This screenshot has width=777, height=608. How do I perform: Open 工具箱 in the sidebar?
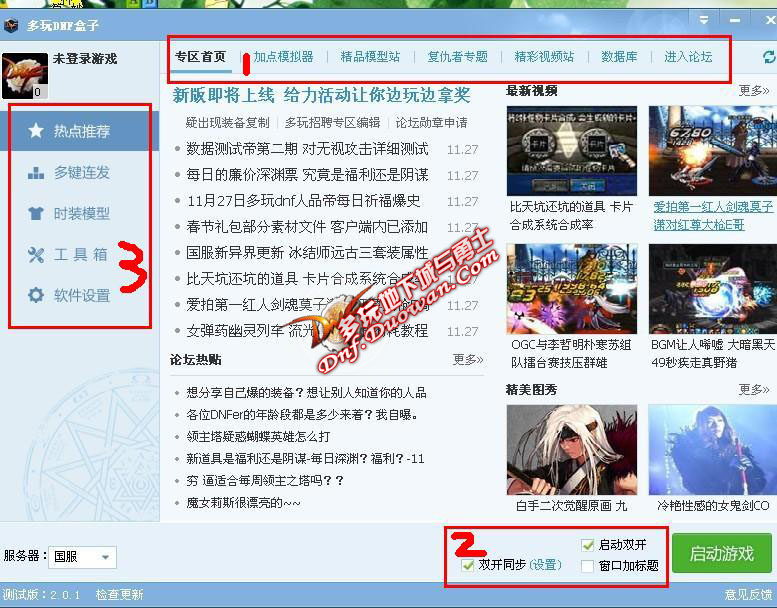[79, 255]
